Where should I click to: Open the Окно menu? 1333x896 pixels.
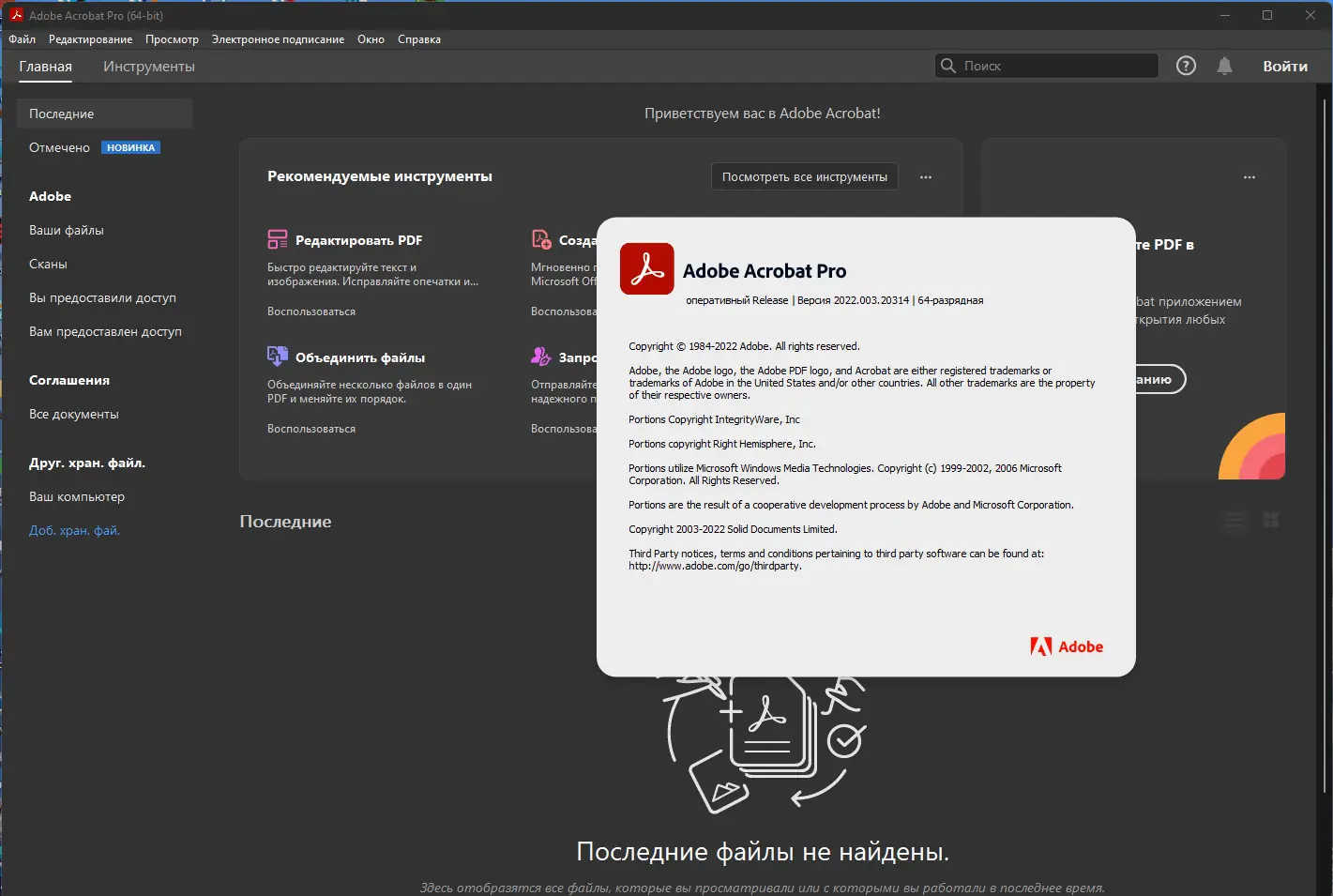(371, 39)
